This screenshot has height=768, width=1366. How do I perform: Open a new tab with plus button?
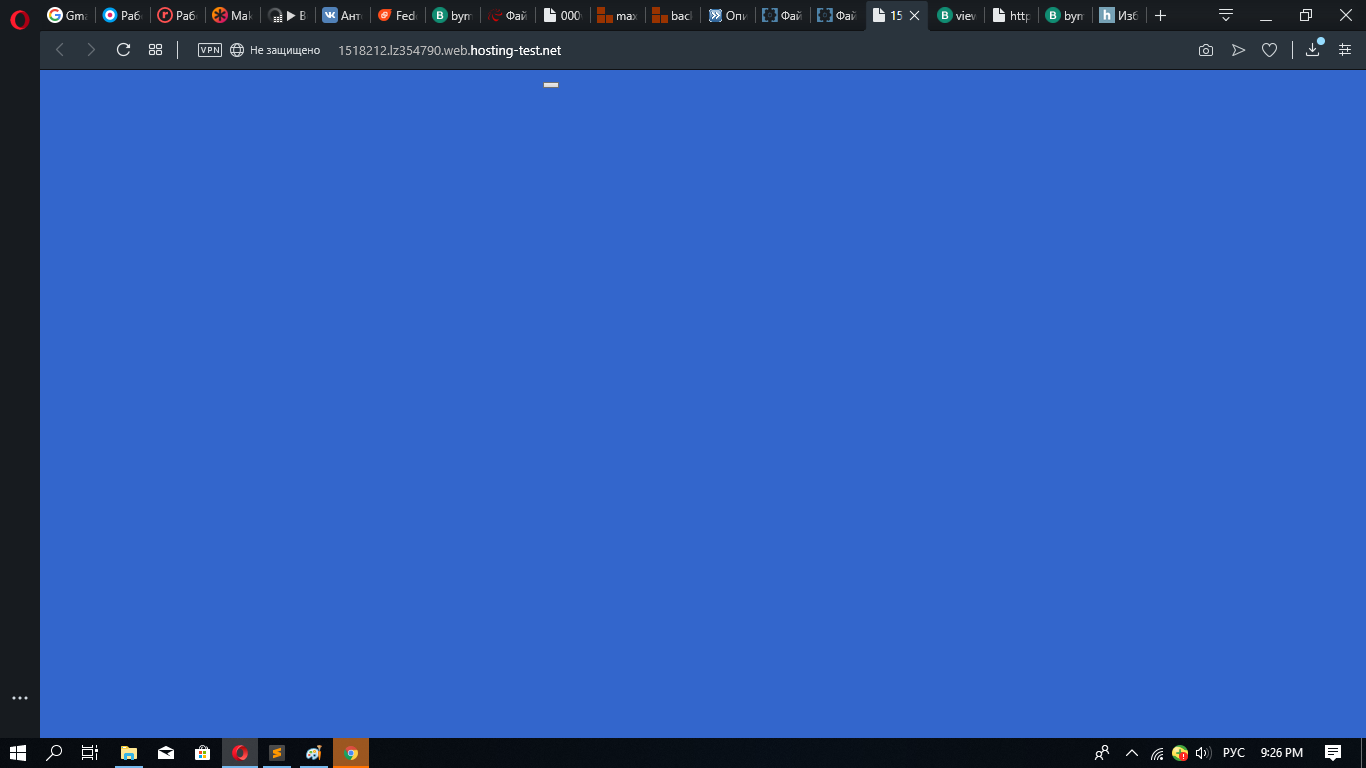[1160, 16]
